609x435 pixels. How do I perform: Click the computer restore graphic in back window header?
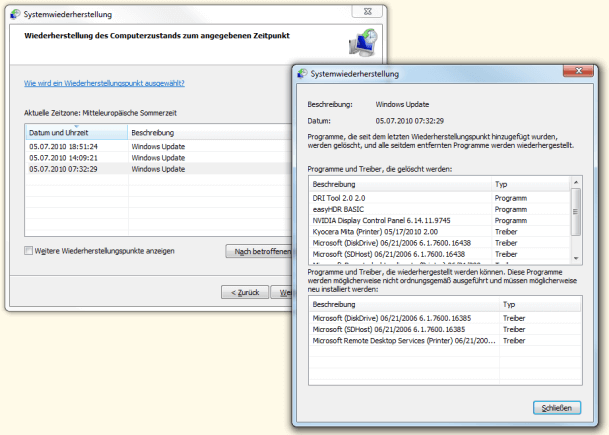pos(363,42)
